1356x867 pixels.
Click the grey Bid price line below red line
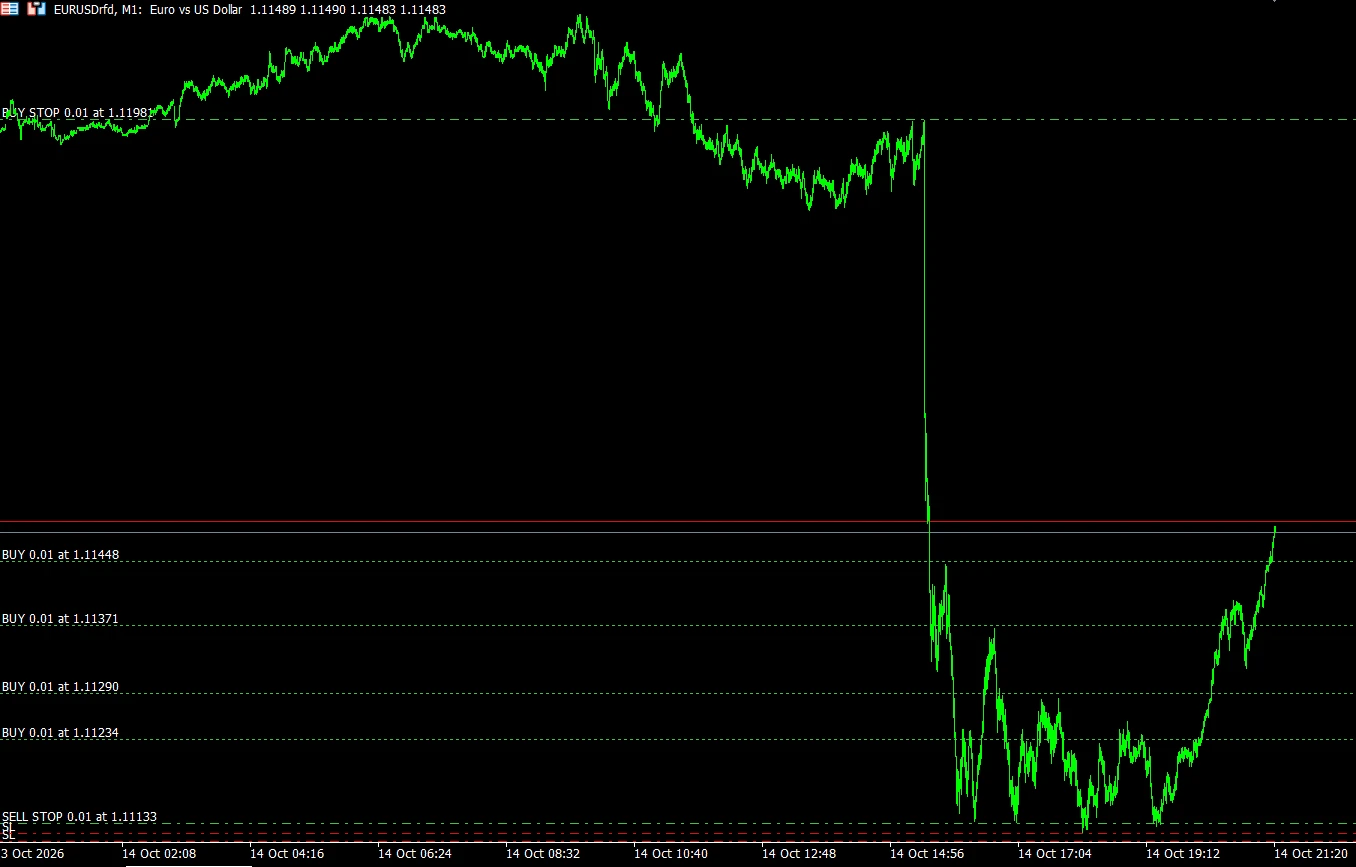coord(678,532)
